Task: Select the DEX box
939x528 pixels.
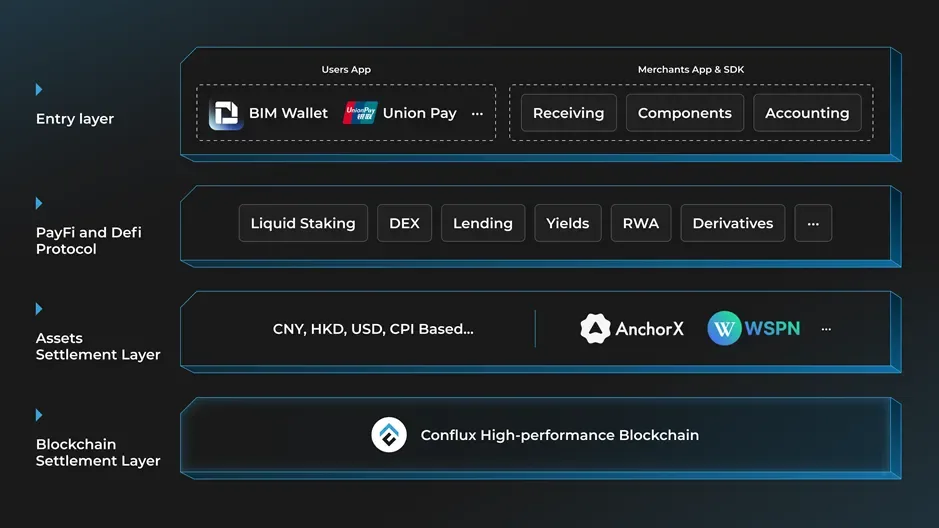Action: coord(404,223)
